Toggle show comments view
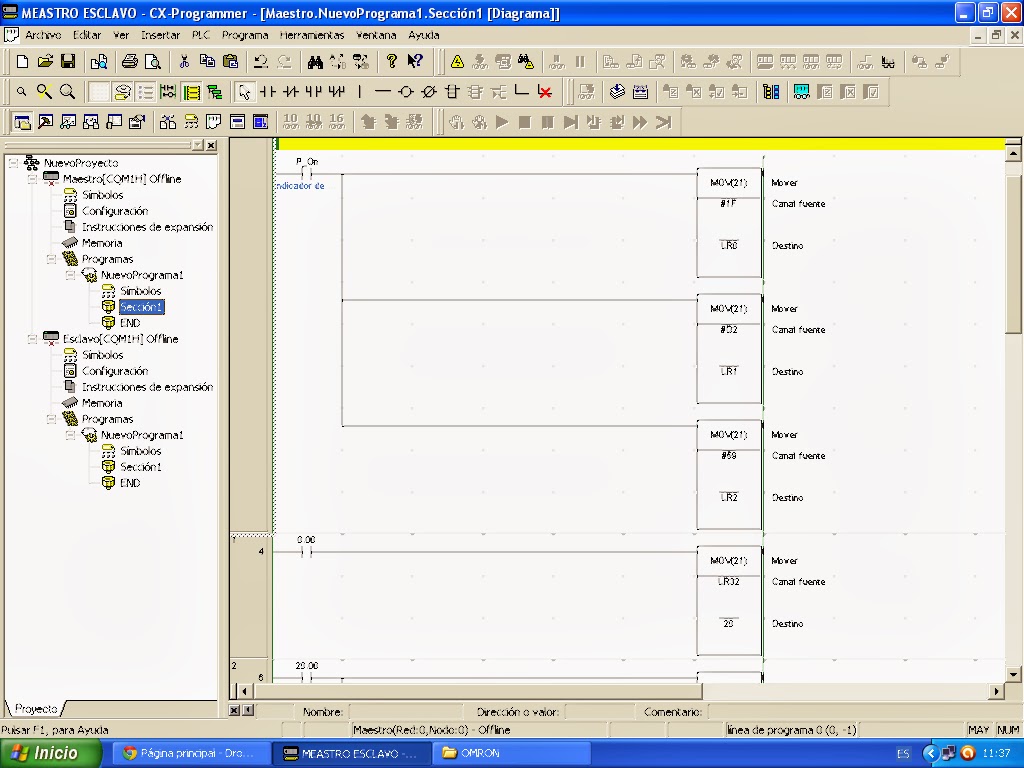Image resolution: width=1024 pixels, height=768 pixels. pyautogui.click(x=121, y=92)
